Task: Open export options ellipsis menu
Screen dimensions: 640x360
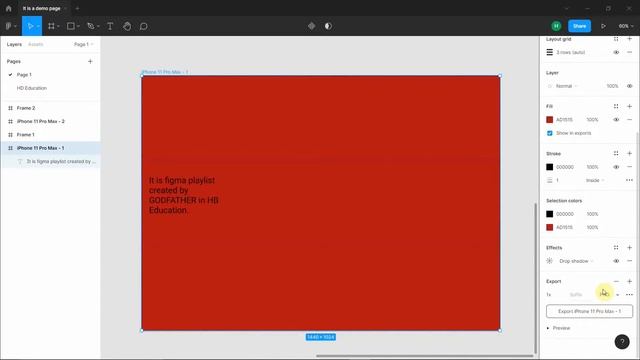Action: tap(629, 294)
